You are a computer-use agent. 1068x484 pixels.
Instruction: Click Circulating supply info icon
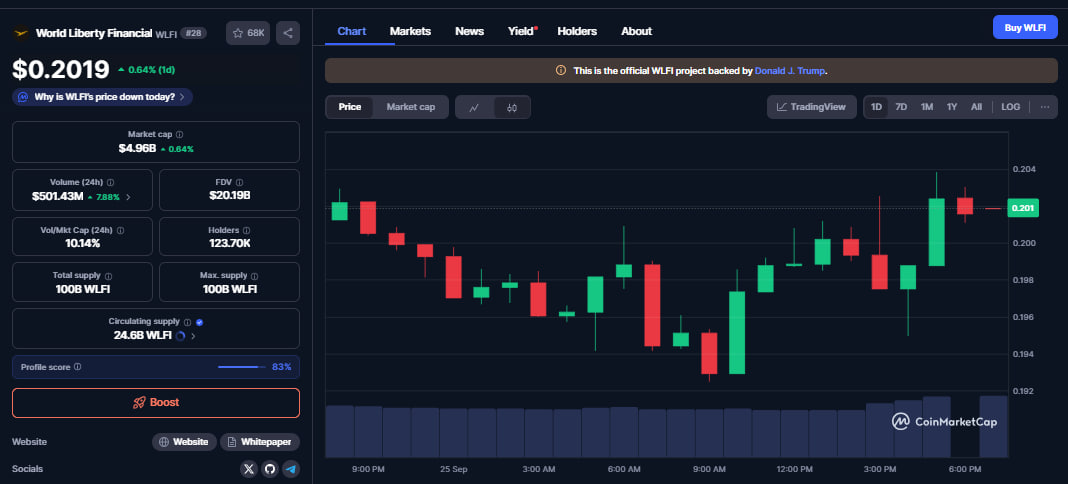[x=187, y=321]
